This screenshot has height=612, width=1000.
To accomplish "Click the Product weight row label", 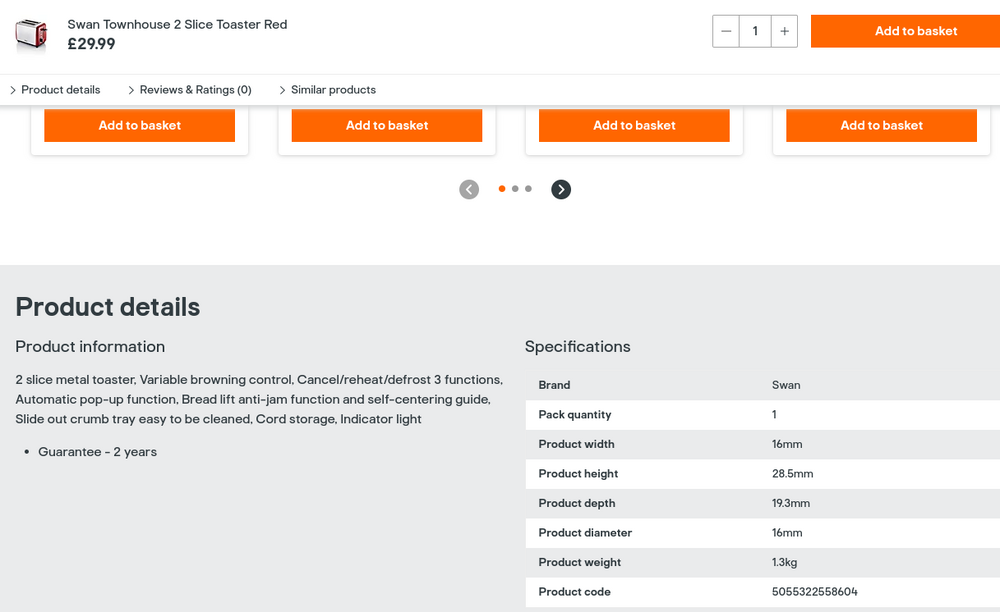I will [579, 562].
